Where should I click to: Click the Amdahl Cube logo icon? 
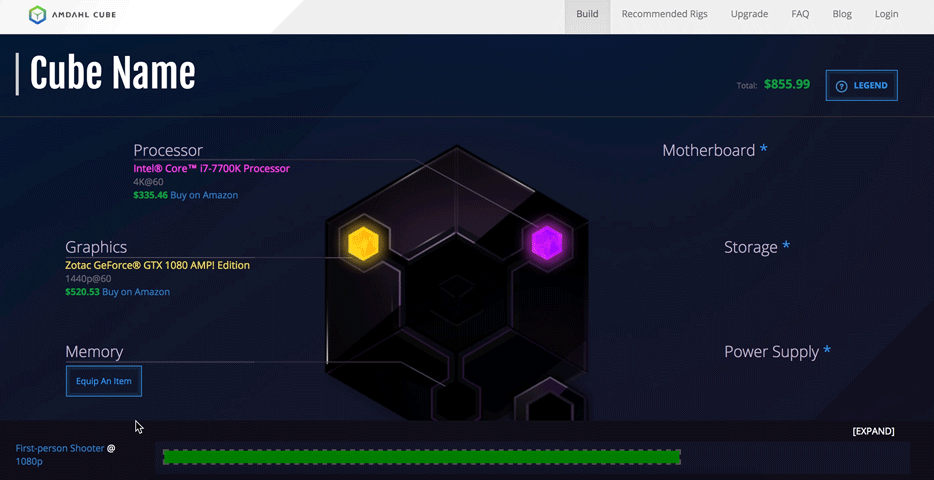point(38,15)
